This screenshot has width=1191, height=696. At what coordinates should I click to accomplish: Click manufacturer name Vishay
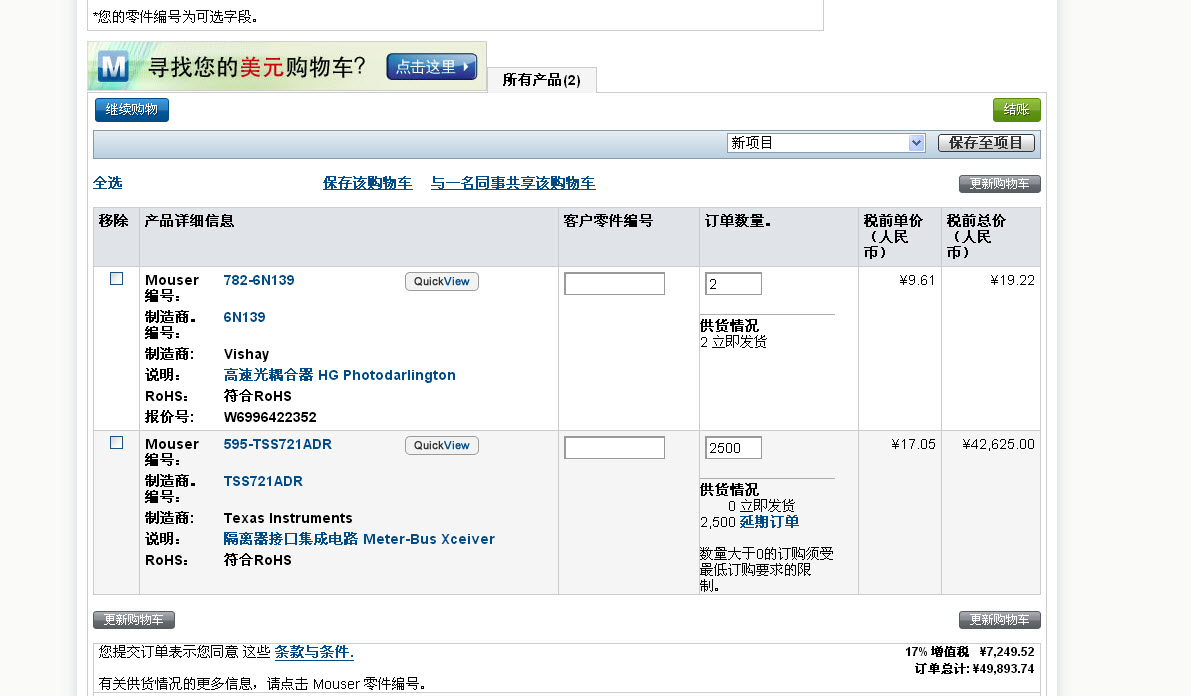click(246, 354)
